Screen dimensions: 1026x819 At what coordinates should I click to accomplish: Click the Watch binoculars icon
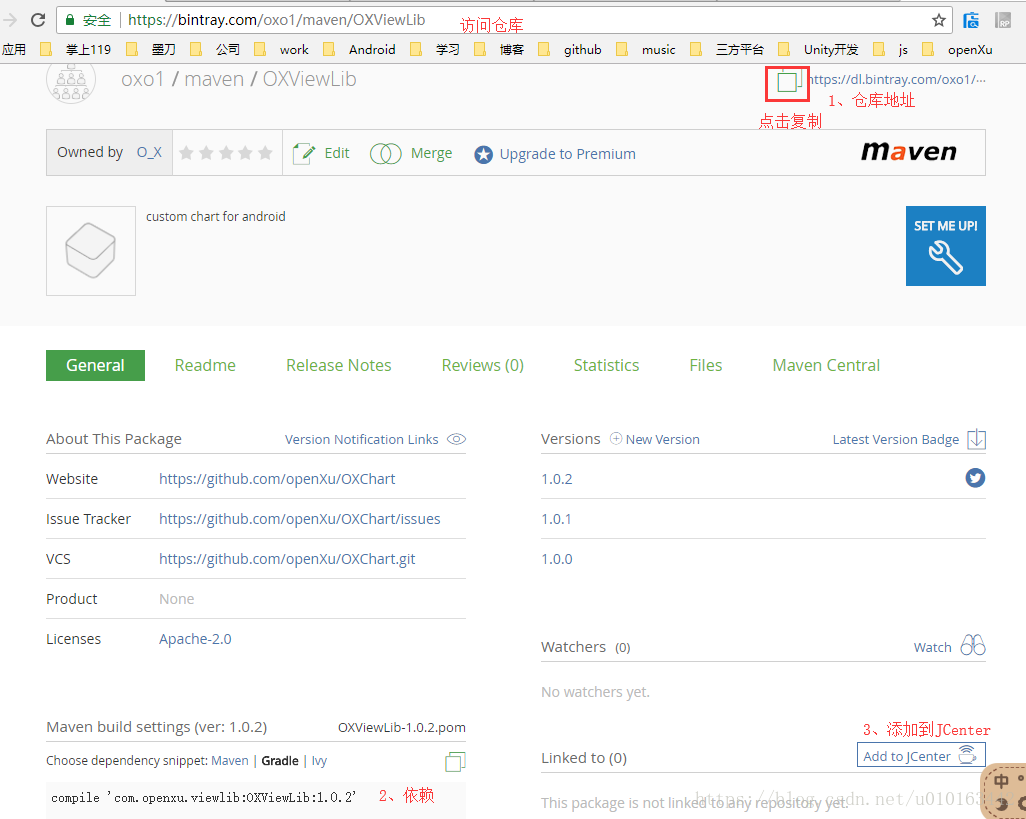pyautogui.click(x=972, y=645)
